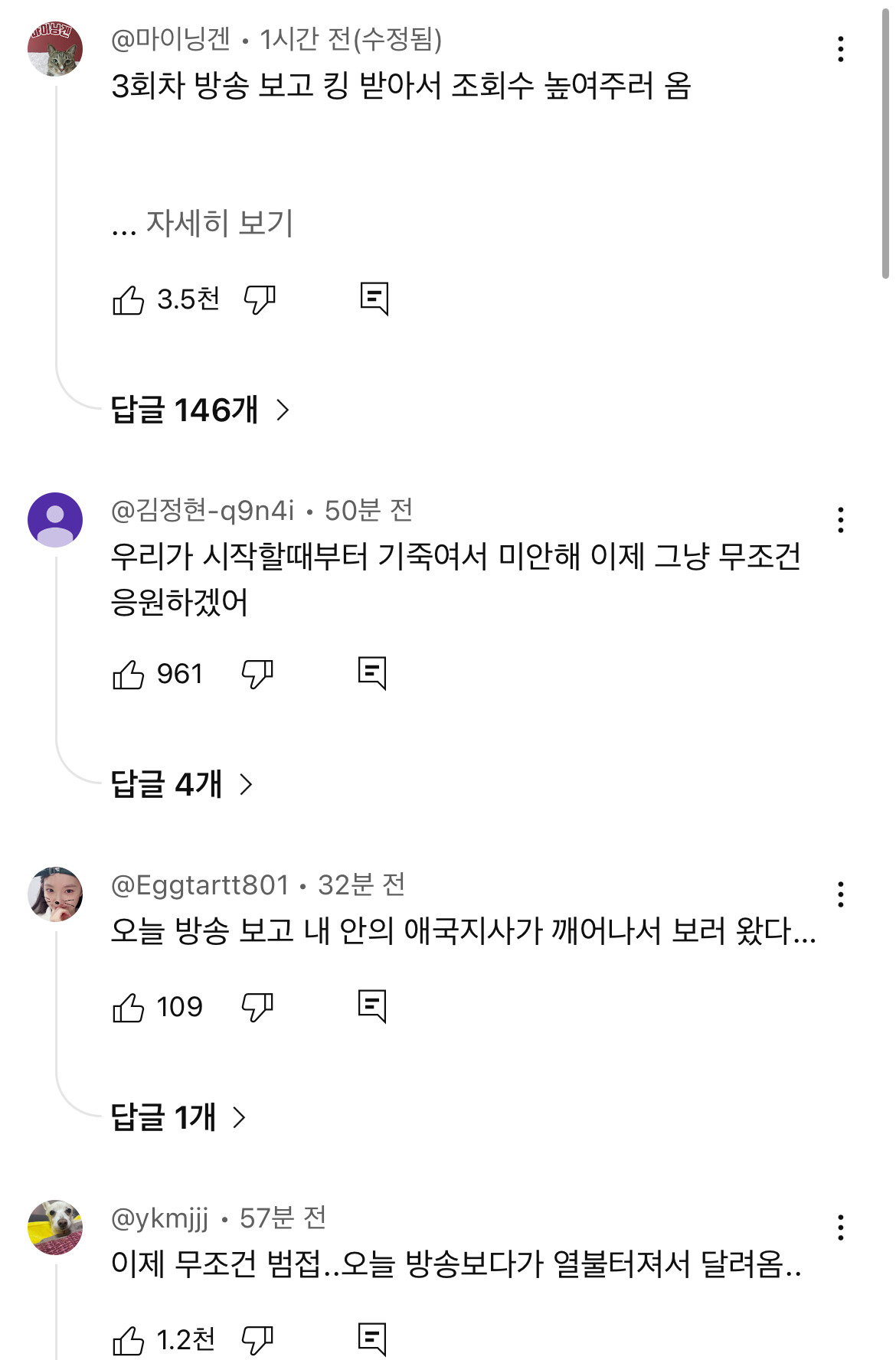Open more options for @Eggtartt801's comment

(x=841, y=894)
